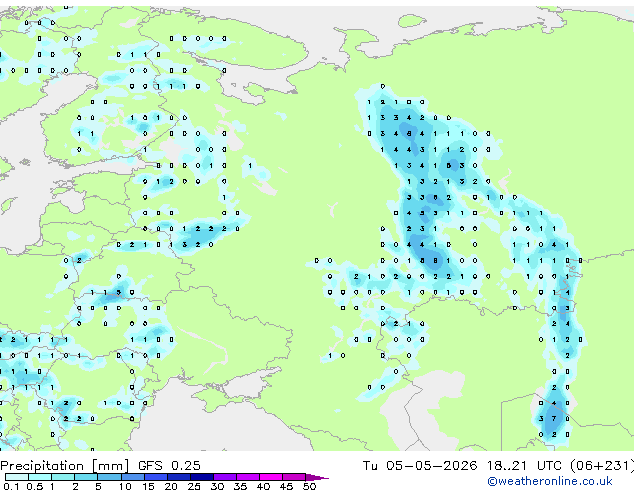Viewport: 634px width, 490px height.
Task: Click the legend label '10'
Action: 125,486
